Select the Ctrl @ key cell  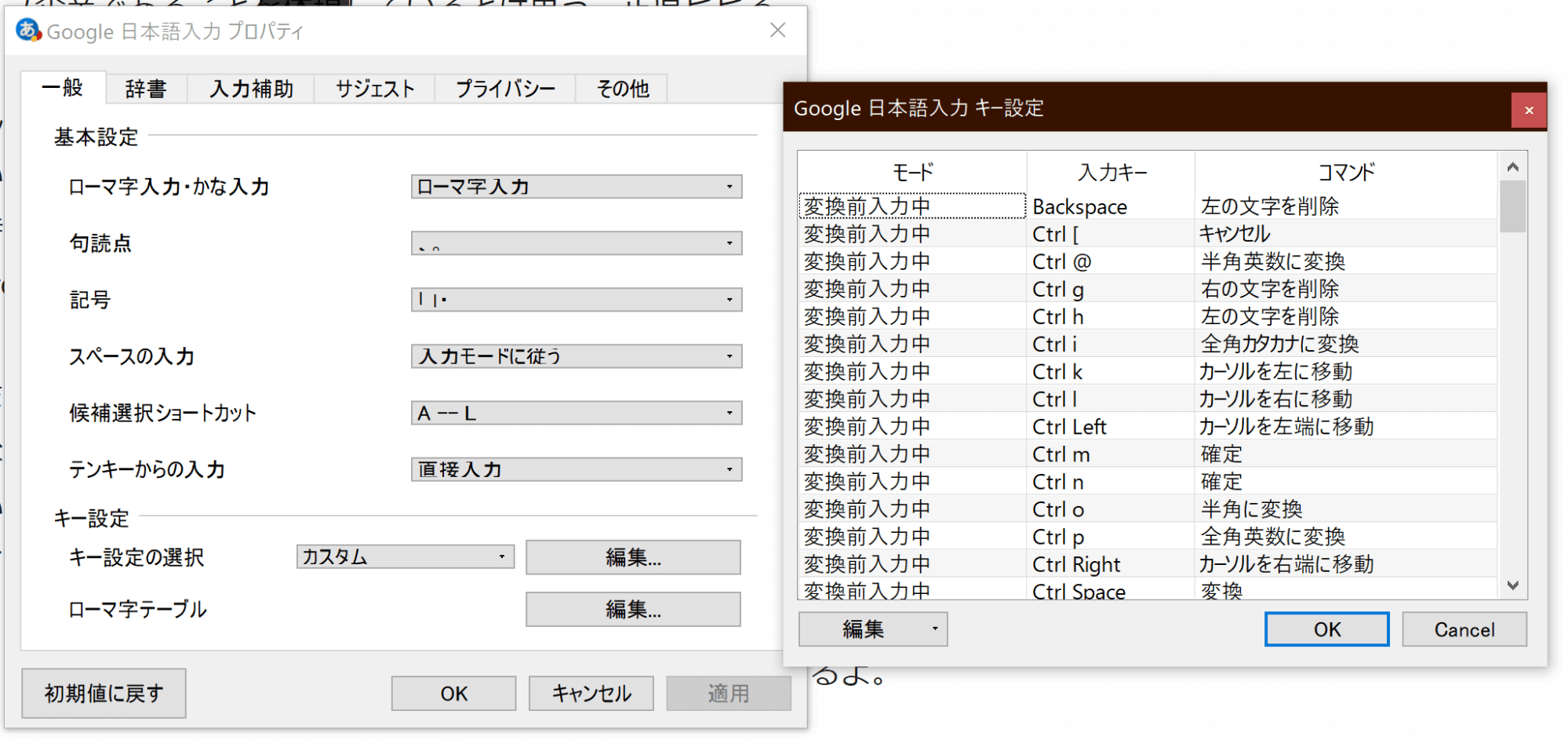tap(1111, 261)
